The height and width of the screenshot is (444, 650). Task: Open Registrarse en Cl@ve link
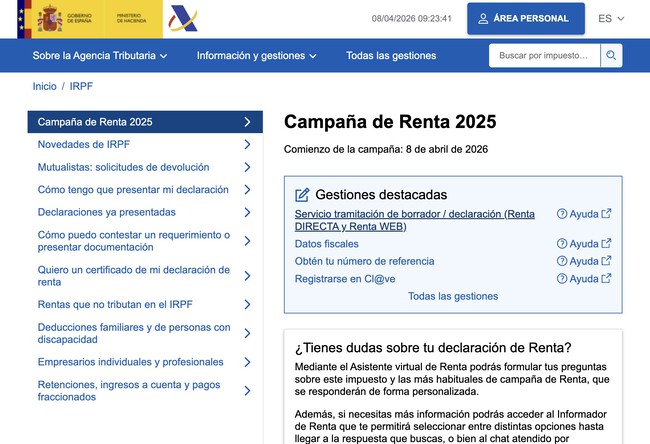tap(345, 279)
